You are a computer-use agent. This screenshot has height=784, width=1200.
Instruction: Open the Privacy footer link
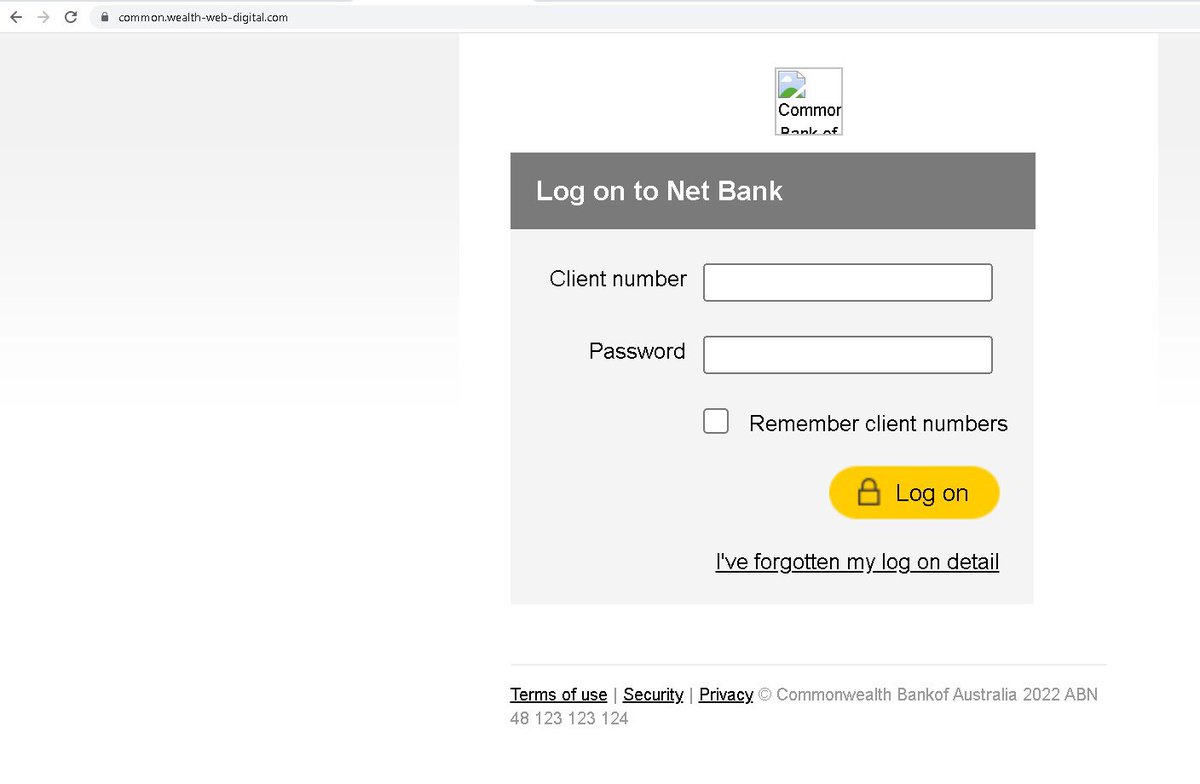click(x=726, y=694)
